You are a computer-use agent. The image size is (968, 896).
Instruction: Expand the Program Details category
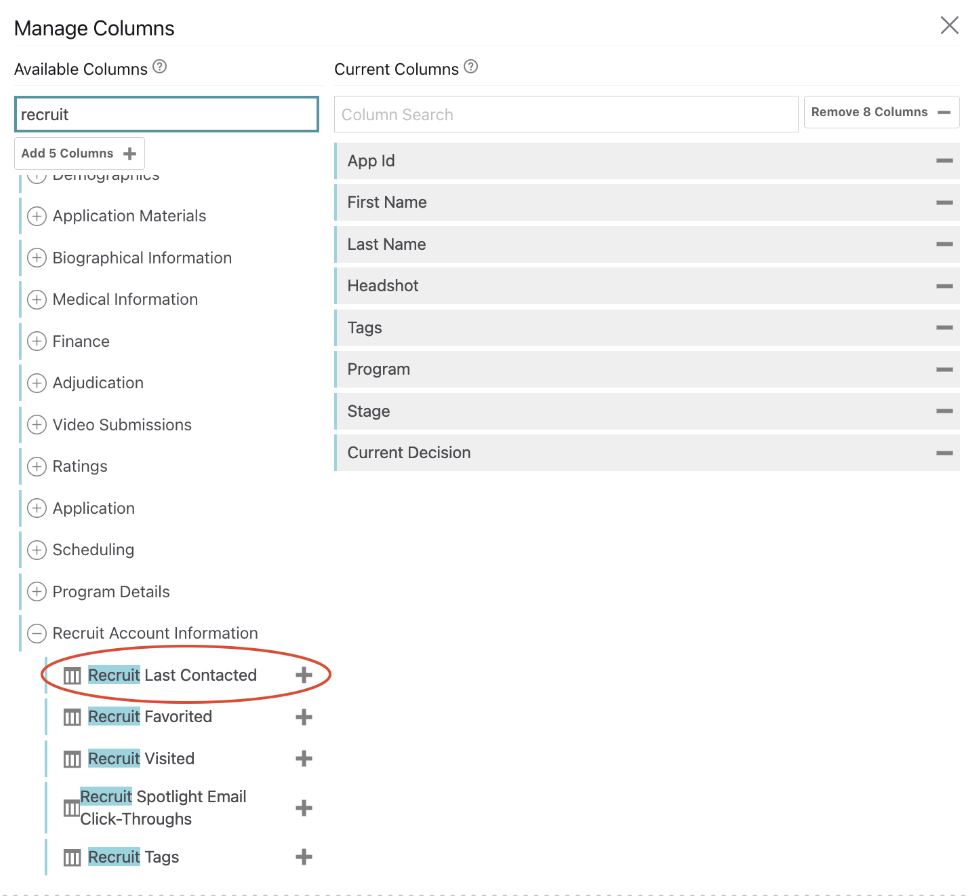(37, 591)
